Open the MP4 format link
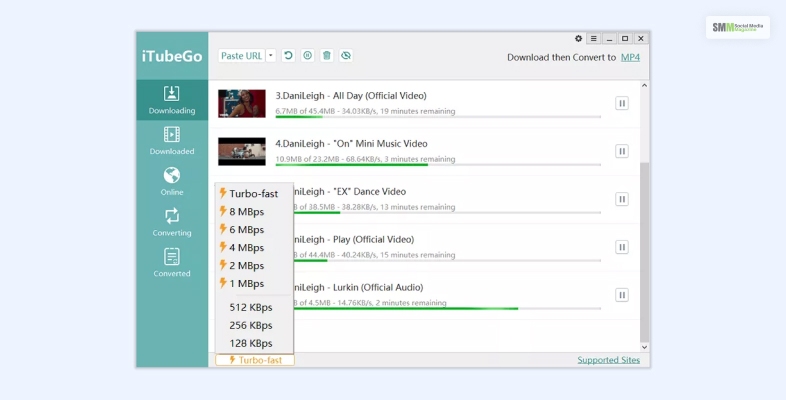The width and height of the screenshot is (786, 400). [630, 57]
